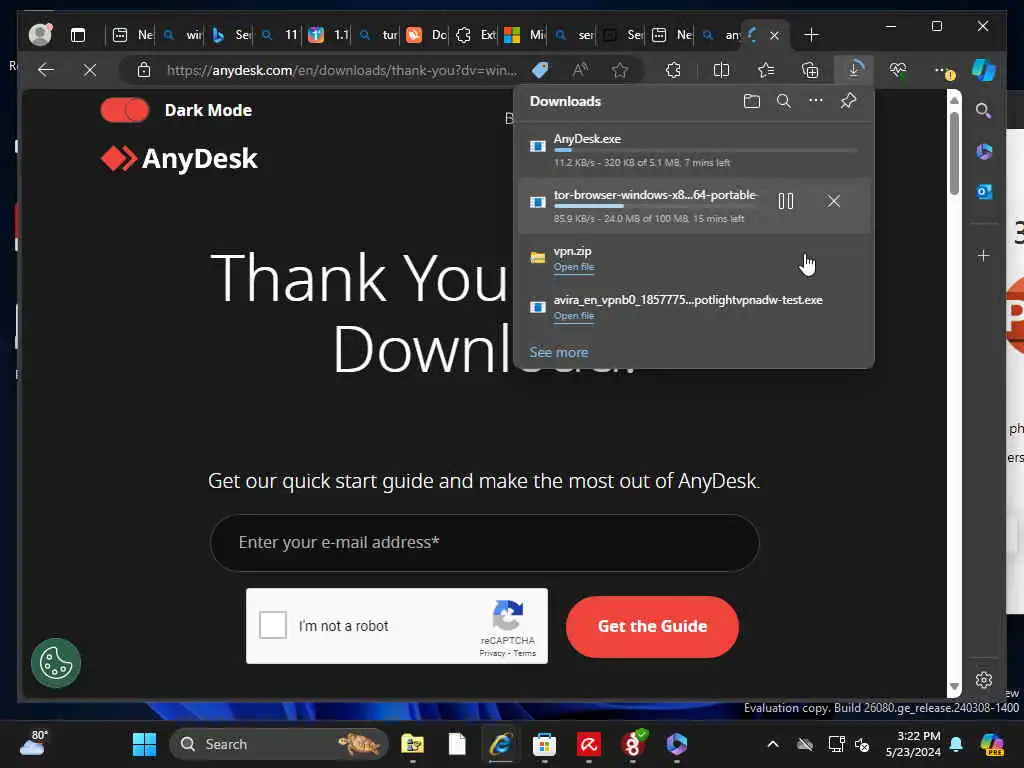The width and height of the screenshot is (1024, 768).
Task: Close the current AnyDesk tab
Action: (775, 35)
